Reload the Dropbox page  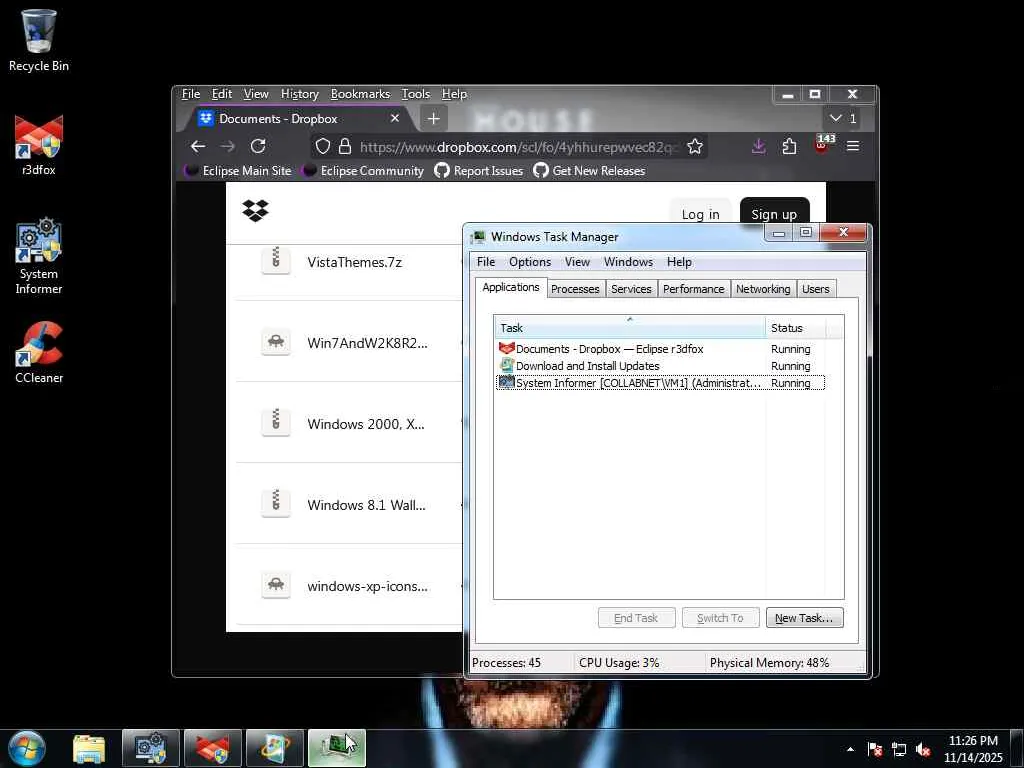tap(258, 146)
